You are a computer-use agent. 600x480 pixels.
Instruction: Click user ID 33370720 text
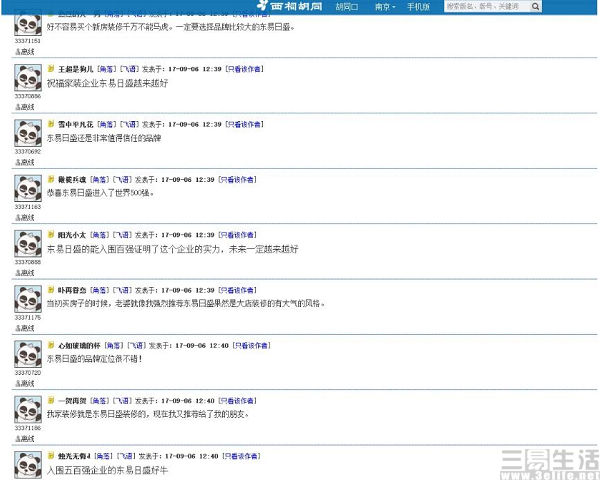coord(28,372)
